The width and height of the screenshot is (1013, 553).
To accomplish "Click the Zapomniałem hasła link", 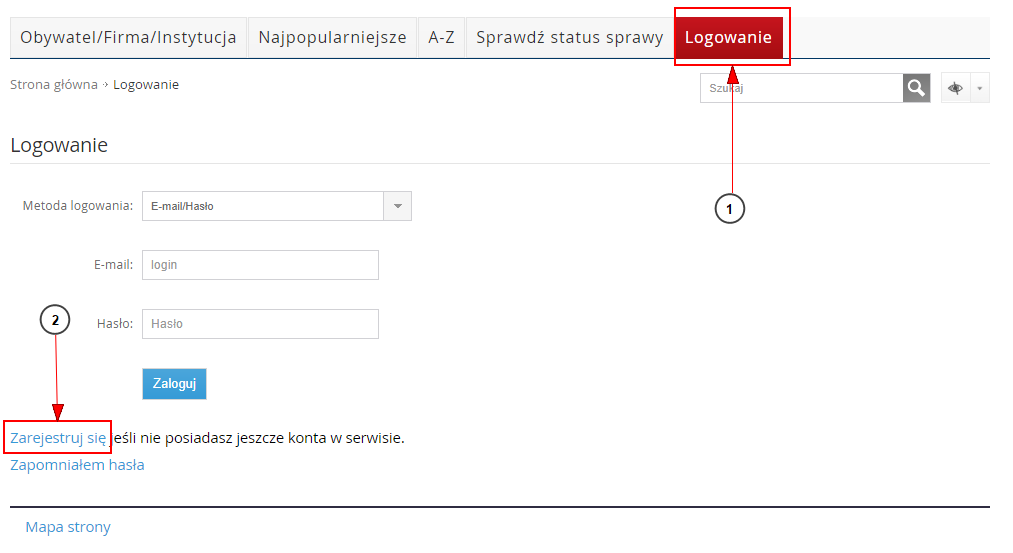I will [x=77, y=465].
